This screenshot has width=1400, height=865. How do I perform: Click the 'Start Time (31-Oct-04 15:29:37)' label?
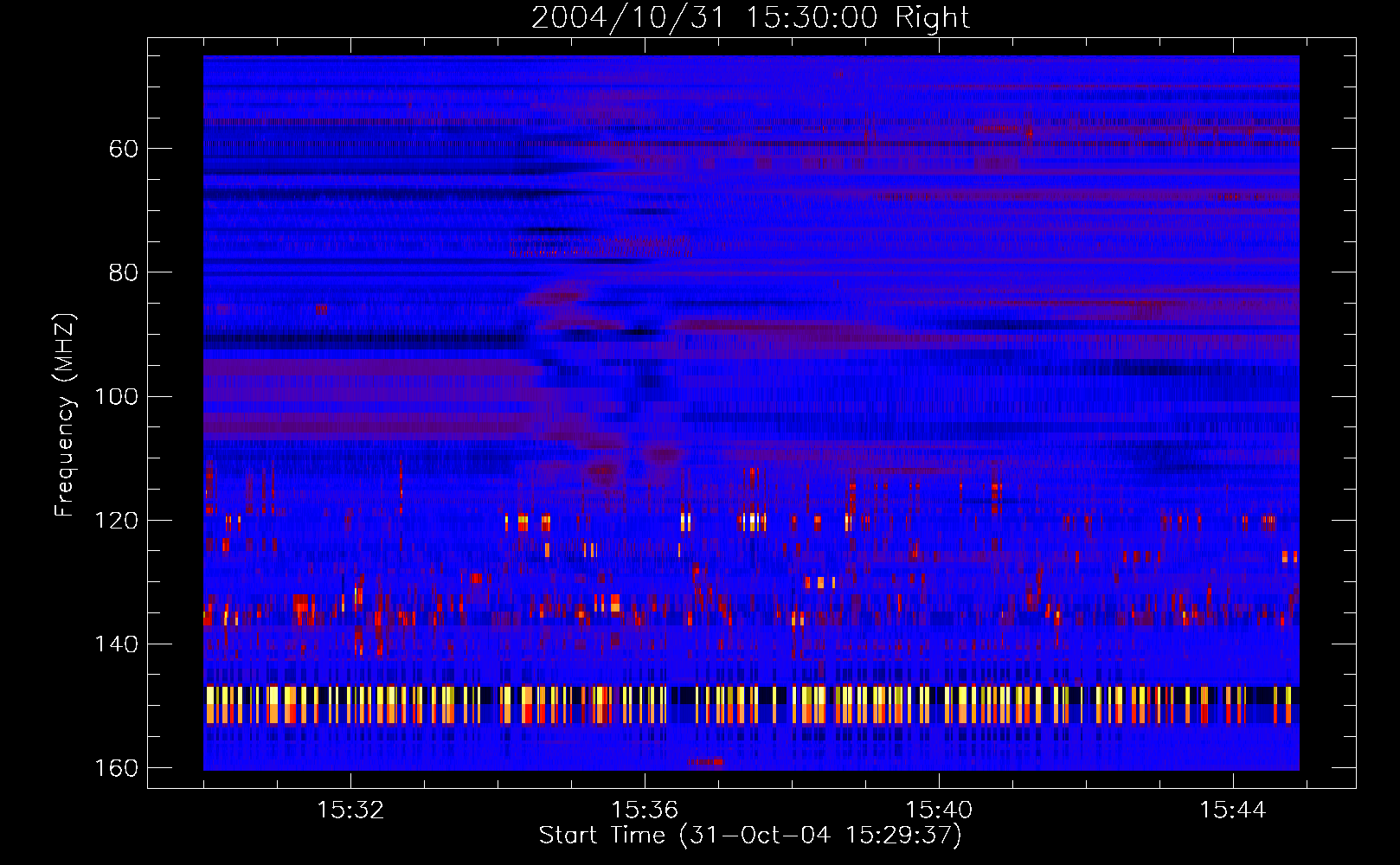point(750,836)
